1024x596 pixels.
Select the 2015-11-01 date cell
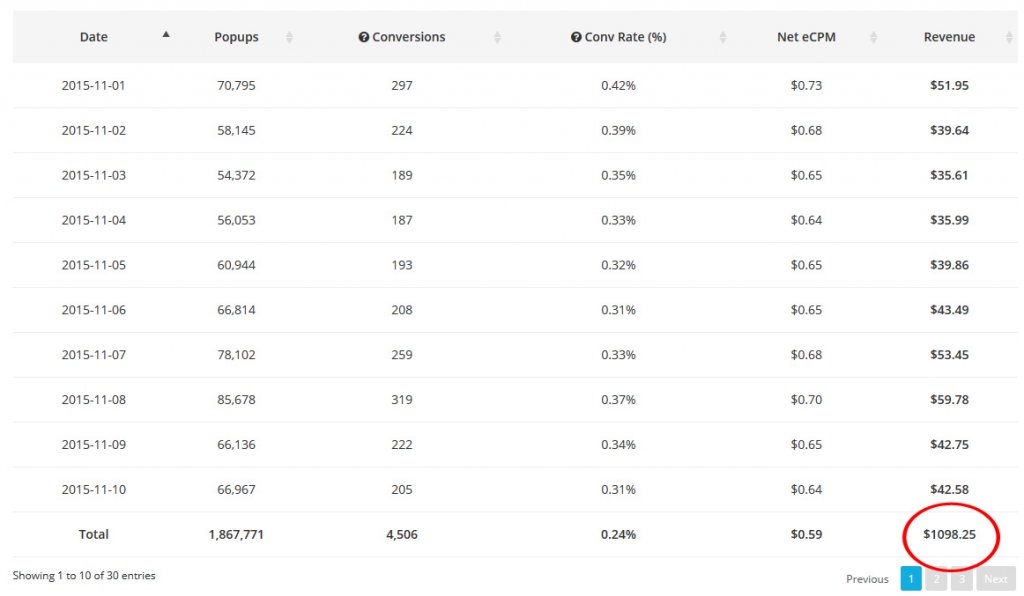click(94, 85)
